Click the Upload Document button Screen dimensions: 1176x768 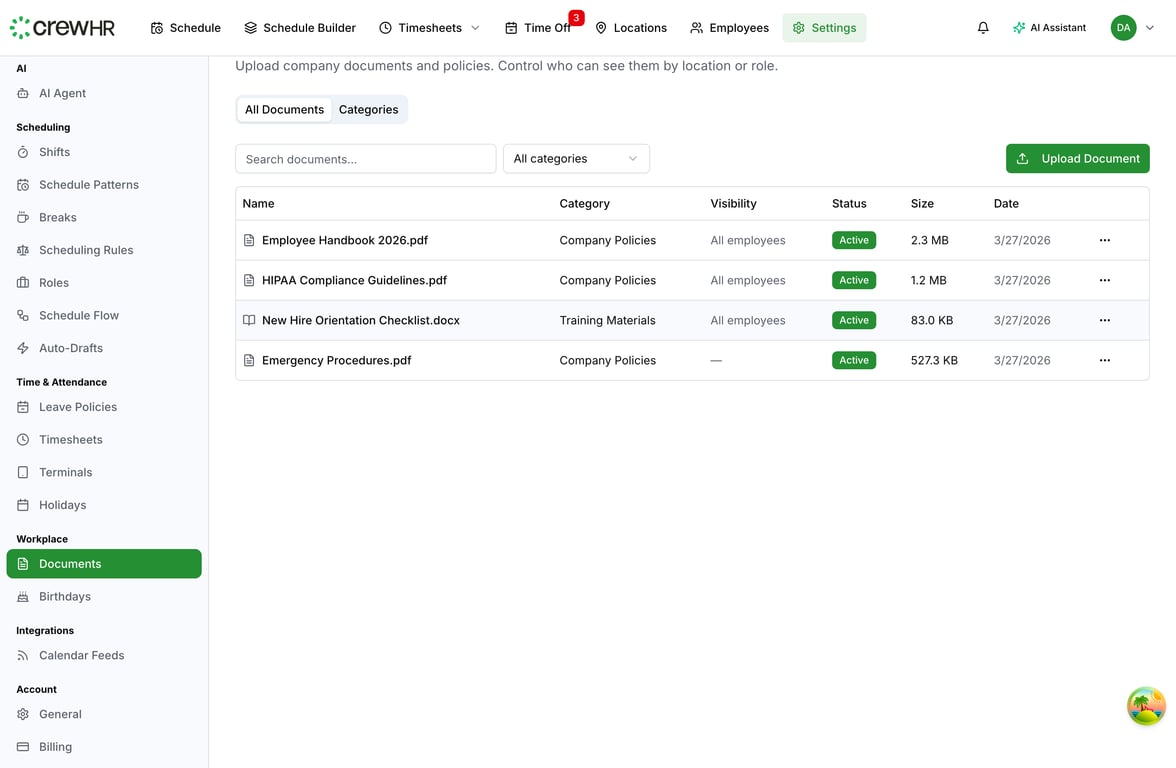(x=1077, y=158)
